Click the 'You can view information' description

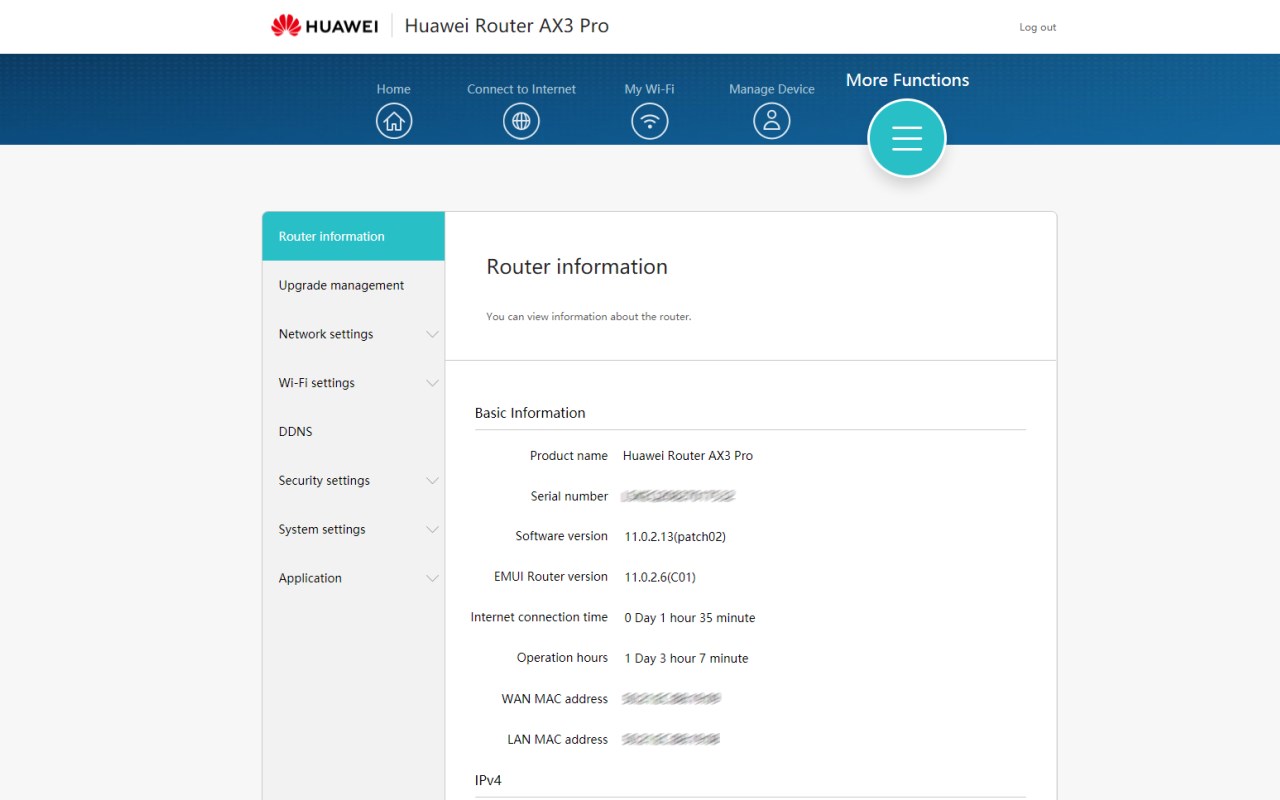(589, 317)
